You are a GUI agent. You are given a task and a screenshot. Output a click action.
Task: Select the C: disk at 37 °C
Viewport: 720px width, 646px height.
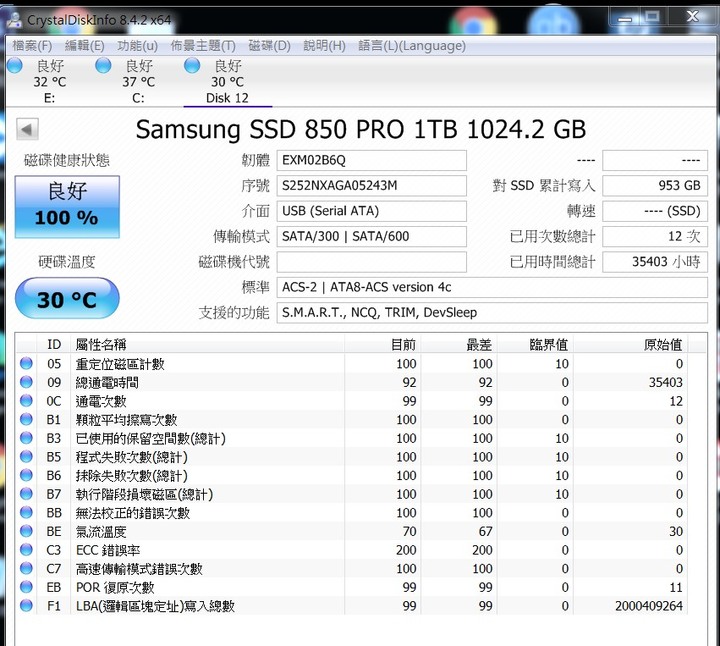click(x=138, y=82)
